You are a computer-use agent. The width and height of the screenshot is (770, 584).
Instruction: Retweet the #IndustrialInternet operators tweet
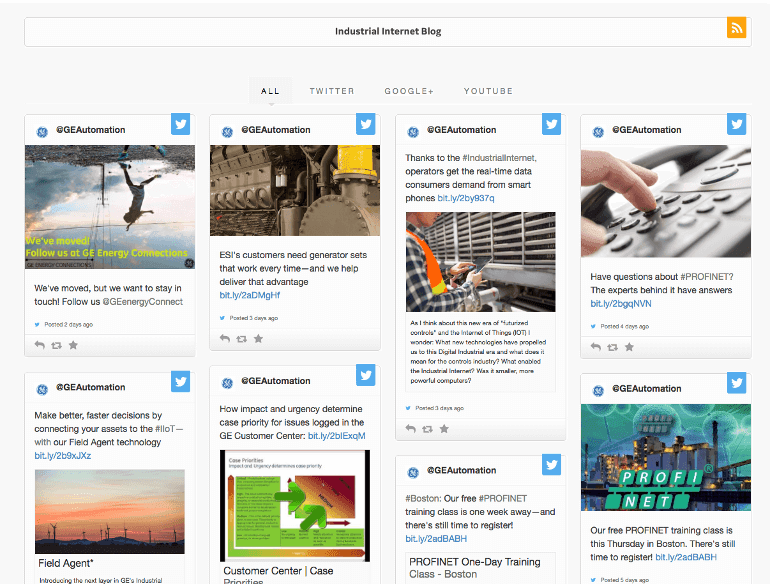point(427,429)
